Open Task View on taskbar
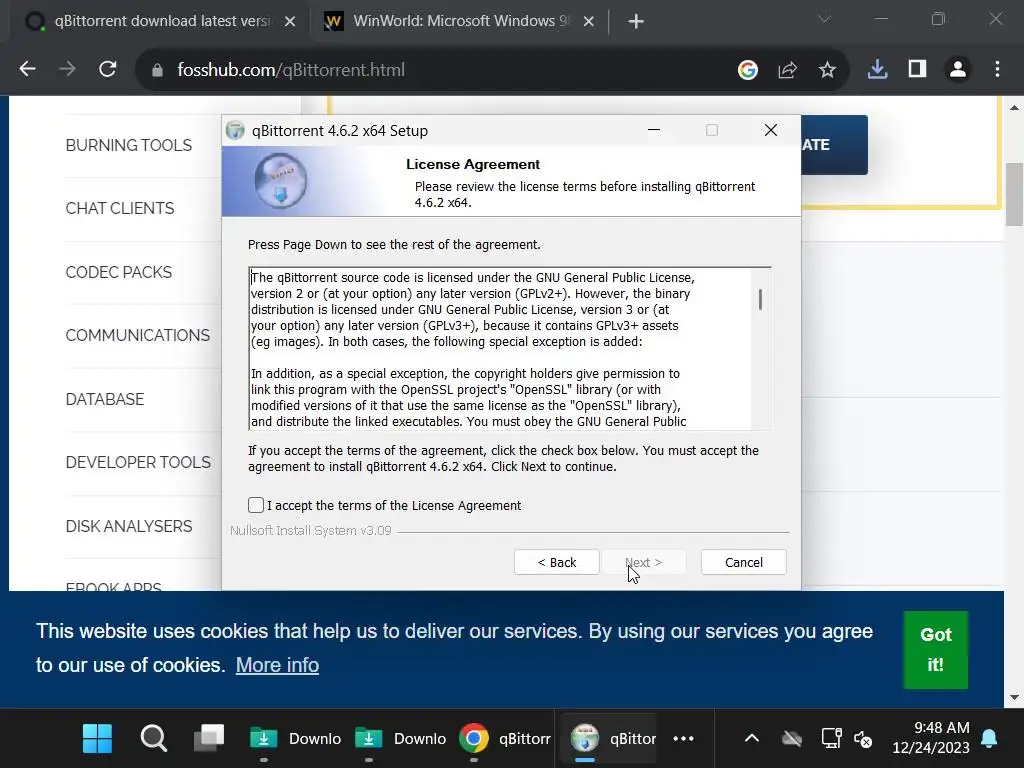Viewport: 1024px width, 768px height. (x=209, y=739)
